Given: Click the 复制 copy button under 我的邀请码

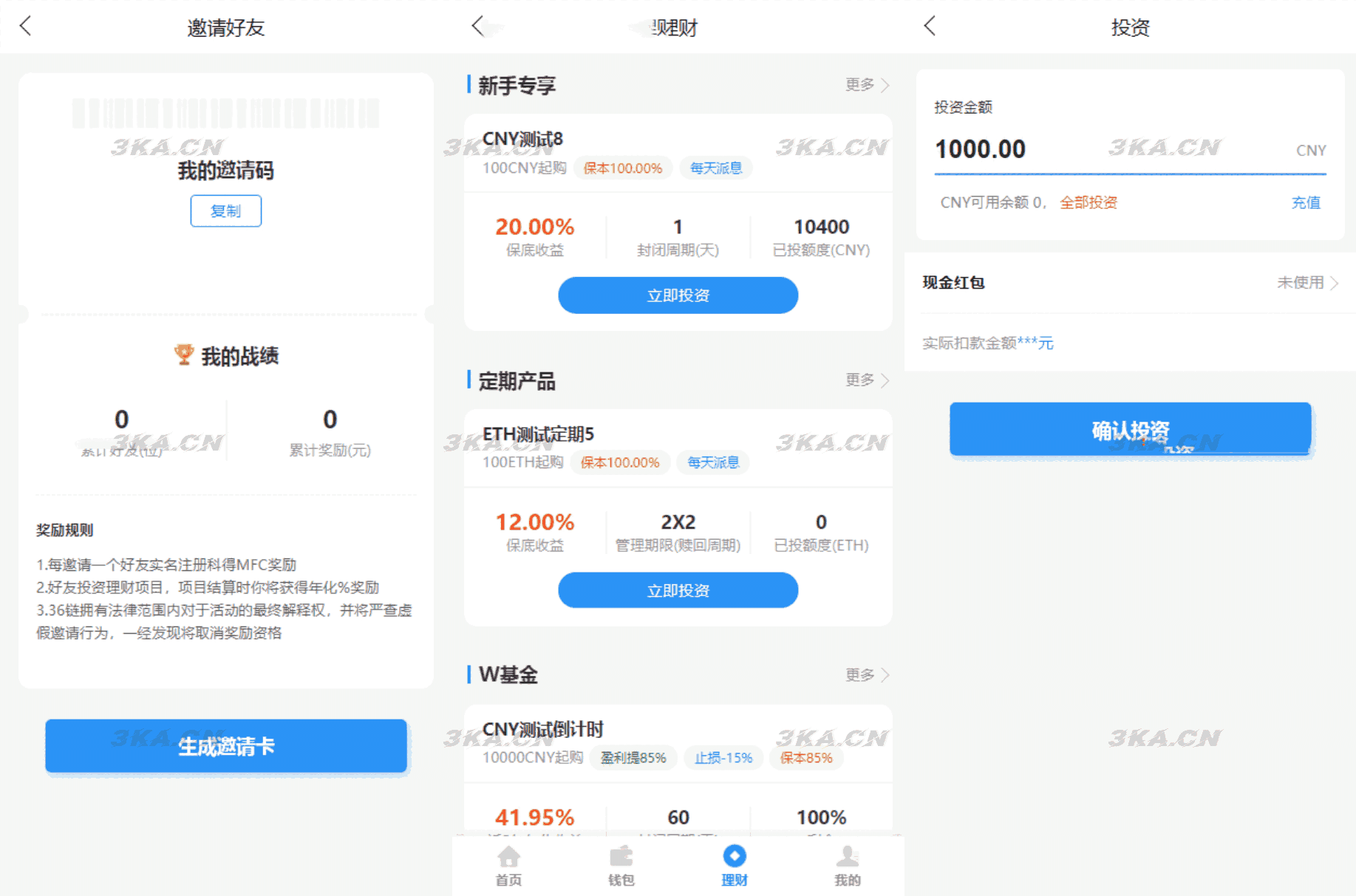Looking at the screenshot, I should (226, 211).
